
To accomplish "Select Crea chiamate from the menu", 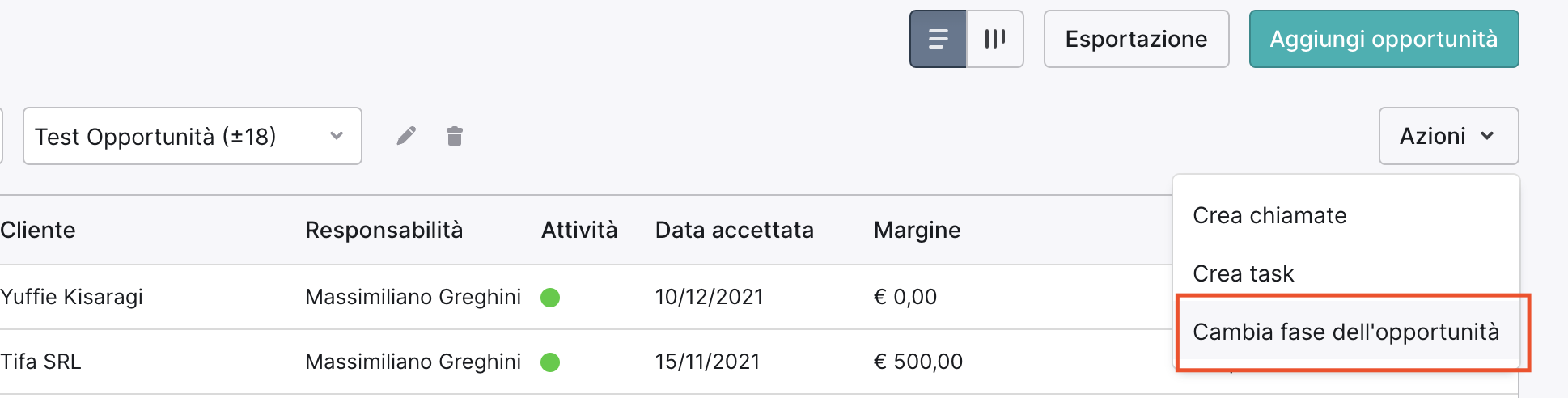I will [1269, 215].
